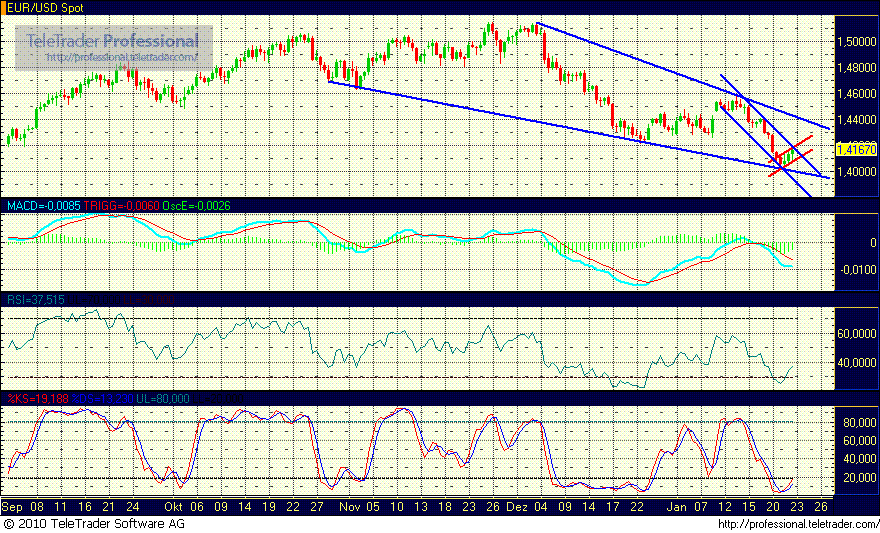Screen dimensions: 880x533
Task: Select the UL=80,000 stochastic upper limit readout
Action: (163, 399)
